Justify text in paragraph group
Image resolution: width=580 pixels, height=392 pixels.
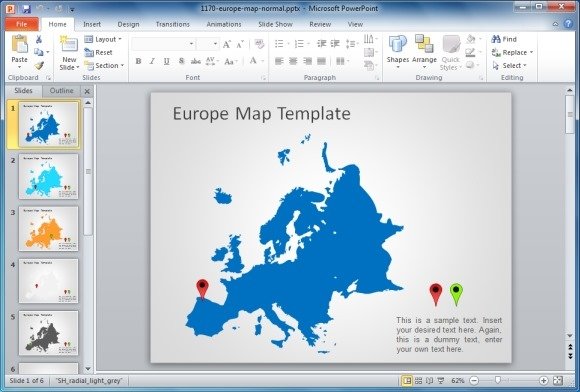coord(321,61)
